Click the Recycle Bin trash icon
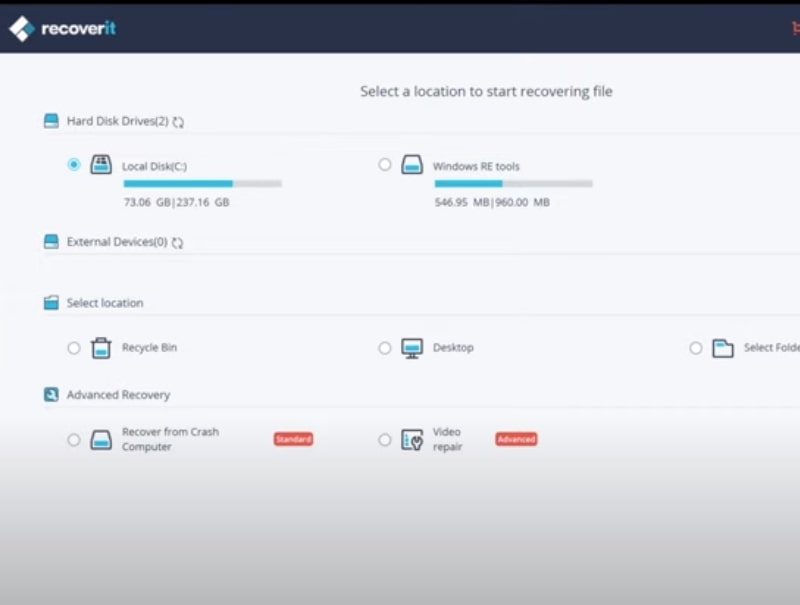The image size is (800, 605). tap(101, 348)
